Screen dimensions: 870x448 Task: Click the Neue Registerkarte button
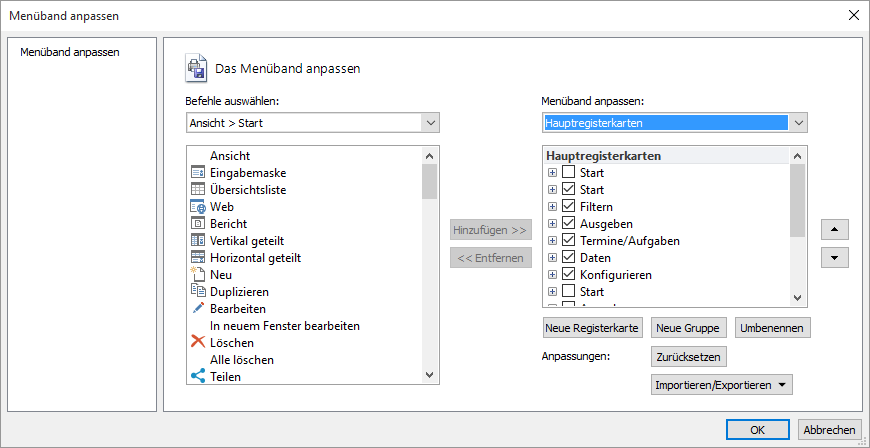coord(592,328)
